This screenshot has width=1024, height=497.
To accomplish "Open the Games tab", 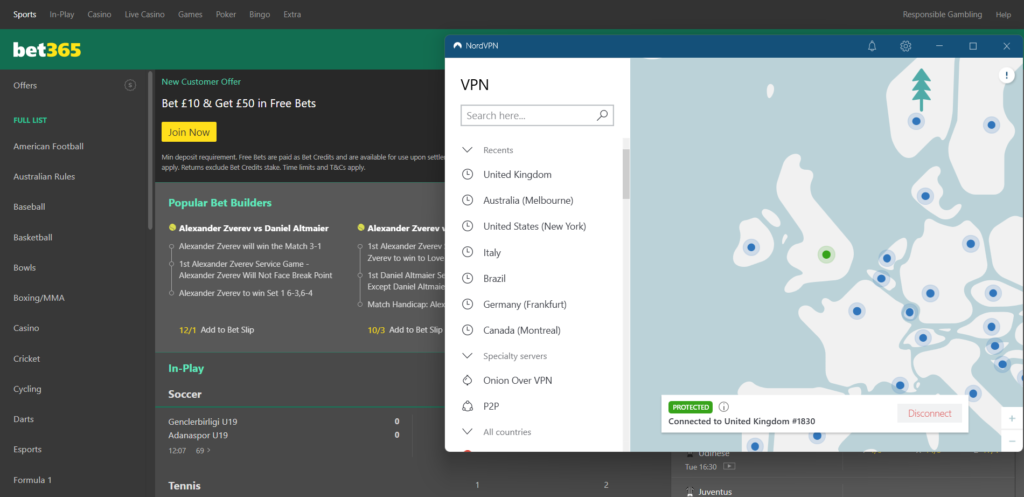I will click(190, 14).
